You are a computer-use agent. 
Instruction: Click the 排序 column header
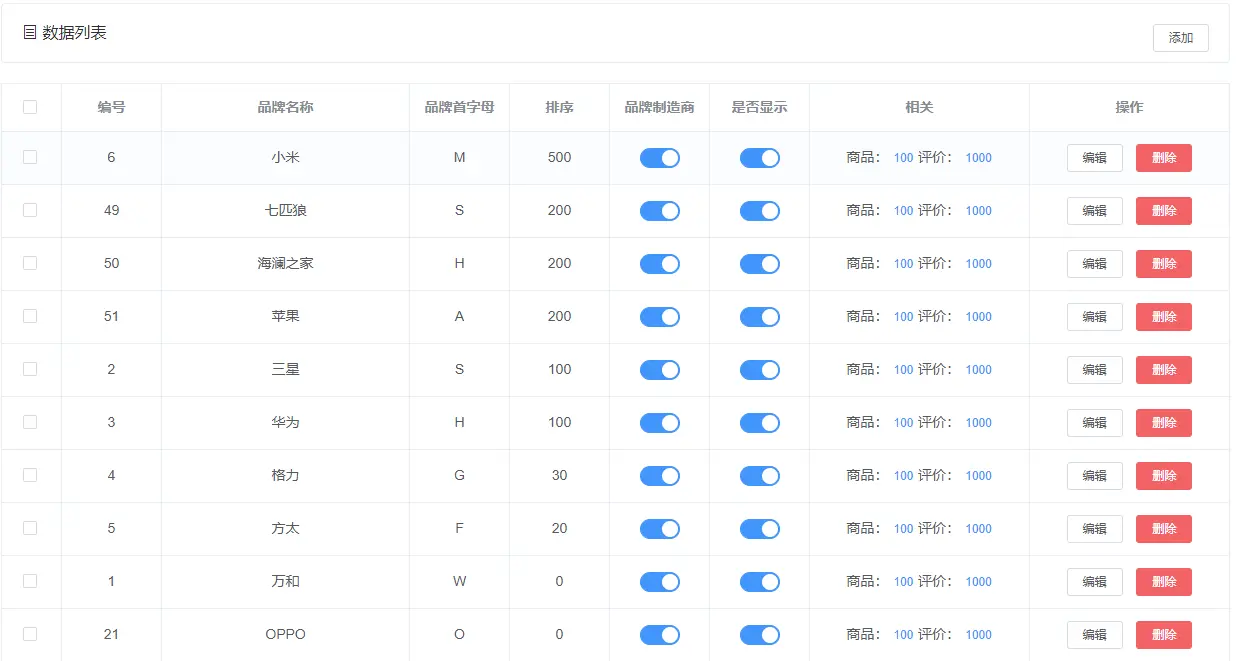pos(559,107)
